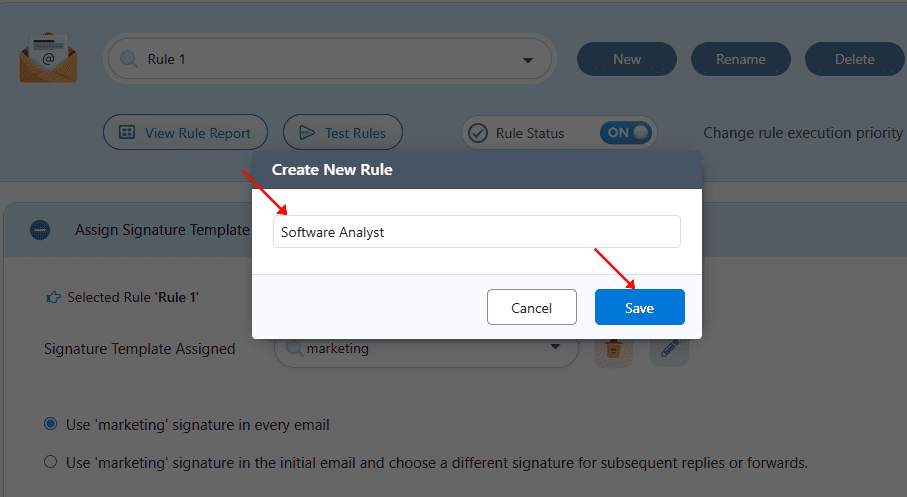Cancel the Create New Rule dialog
The width and height of the screenshot is (907, 497).
[532, 308]
